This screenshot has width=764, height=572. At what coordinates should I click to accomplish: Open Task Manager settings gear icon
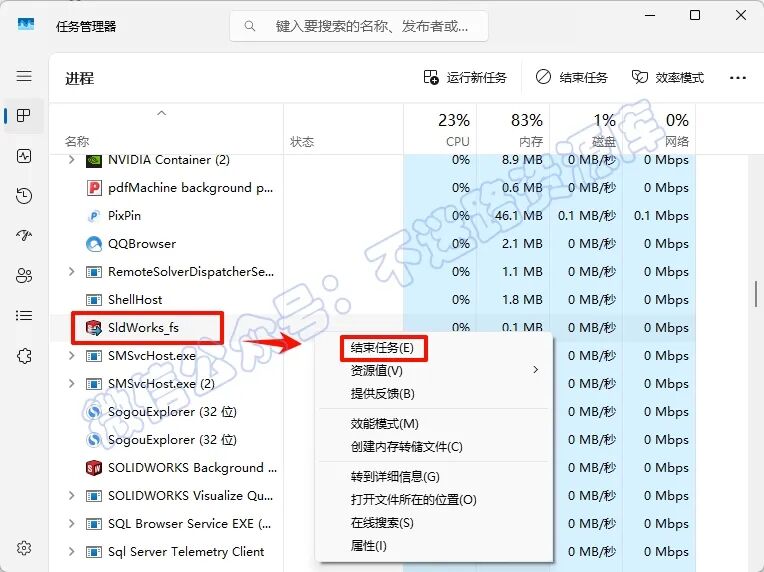[24, 548]
